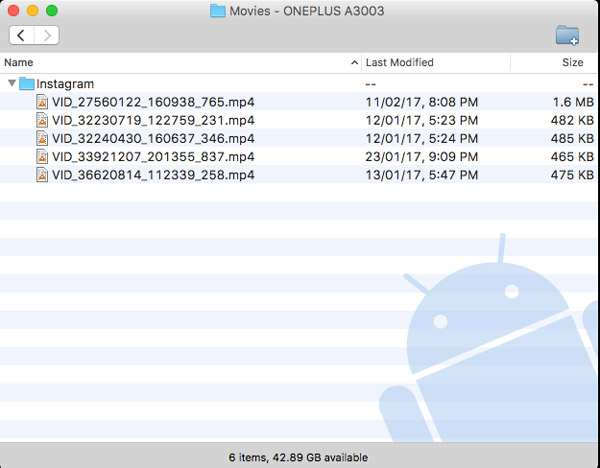The height and width of the screenshot is (468, 600).
Task: Click the window title Movies - ONEPLUS A3003
Action: click(x=307, y=11)
